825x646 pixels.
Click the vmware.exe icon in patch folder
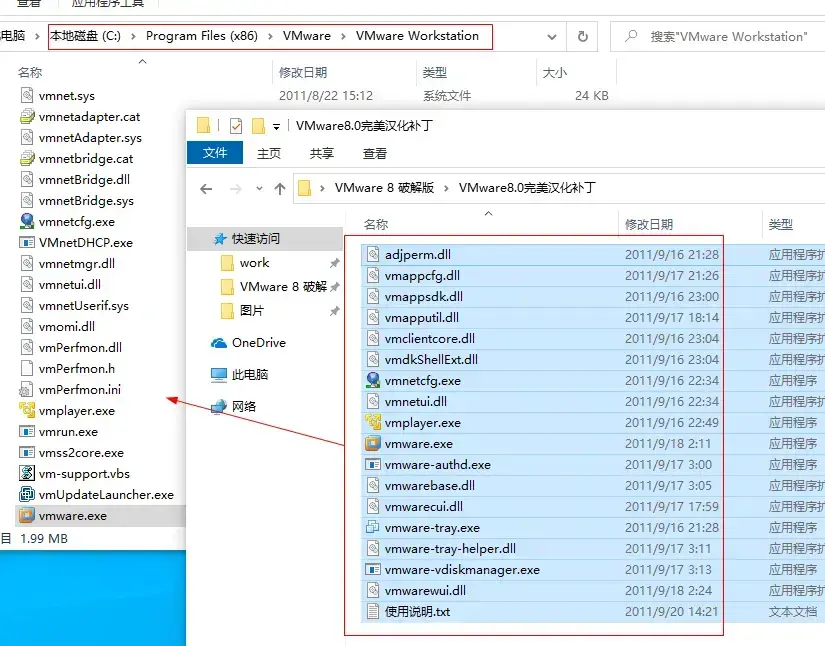[x=373, y=443]
